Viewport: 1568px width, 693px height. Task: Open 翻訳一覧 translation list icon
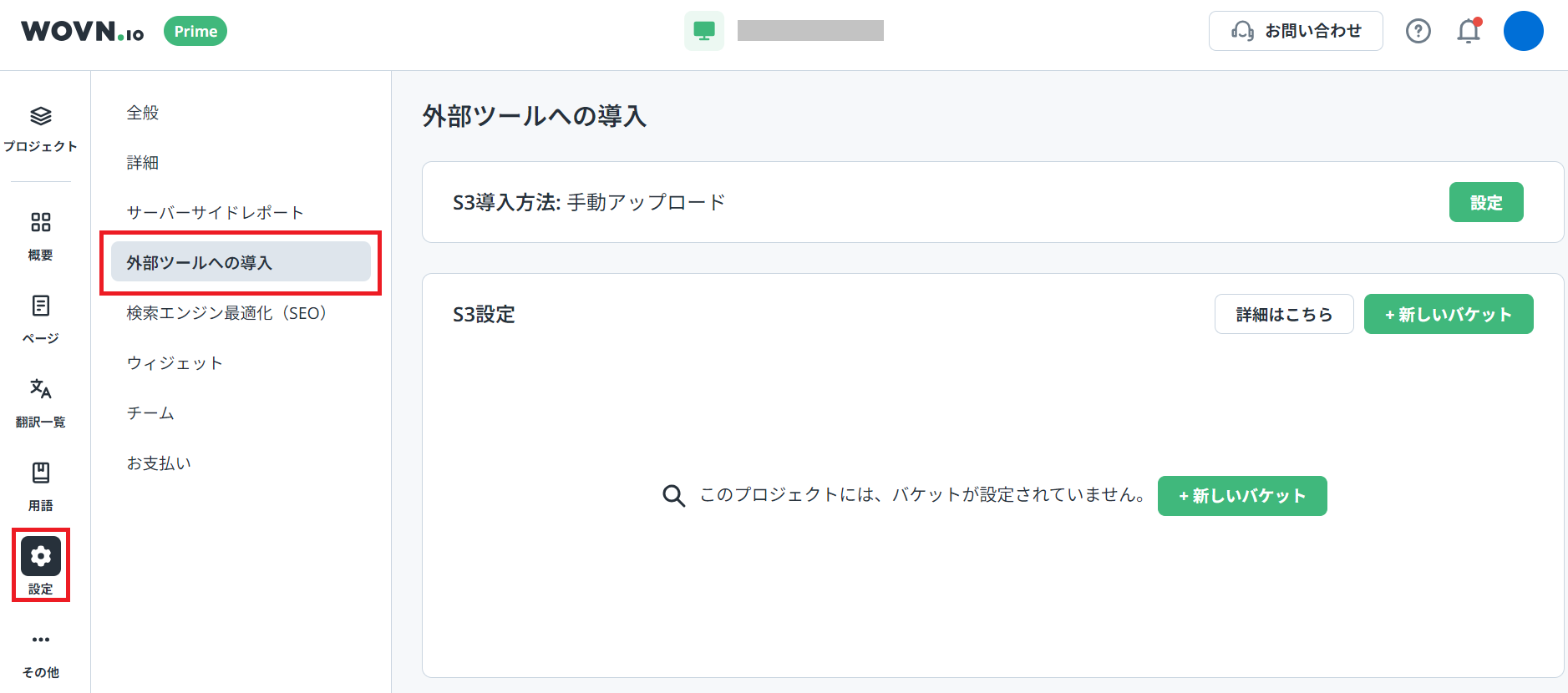click(x=40, y=390)
